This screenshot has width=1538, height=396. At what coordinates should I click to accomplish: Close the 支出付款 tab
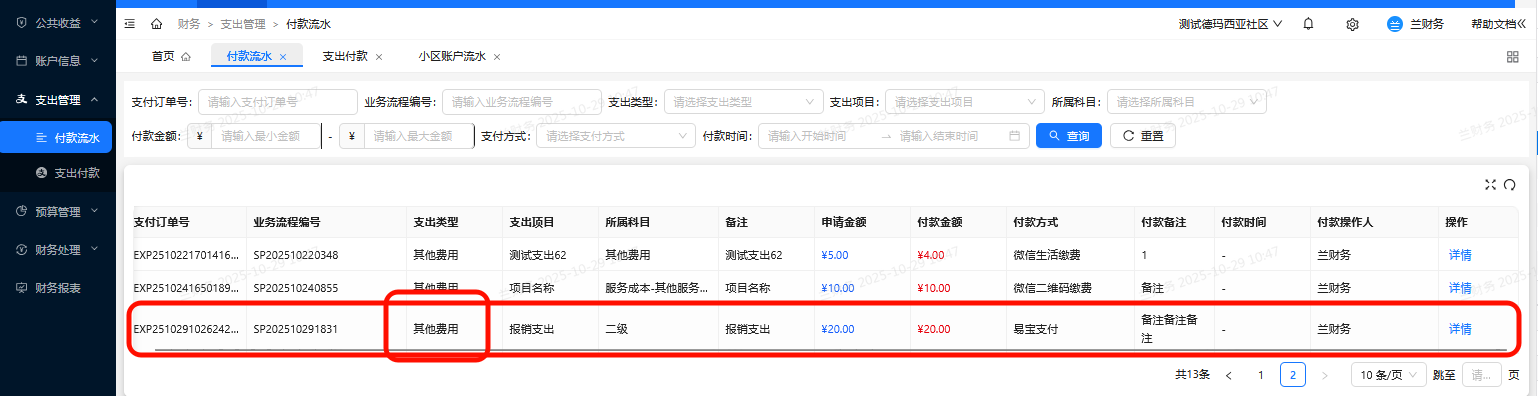pyautogui.click(x=379, y=57)
